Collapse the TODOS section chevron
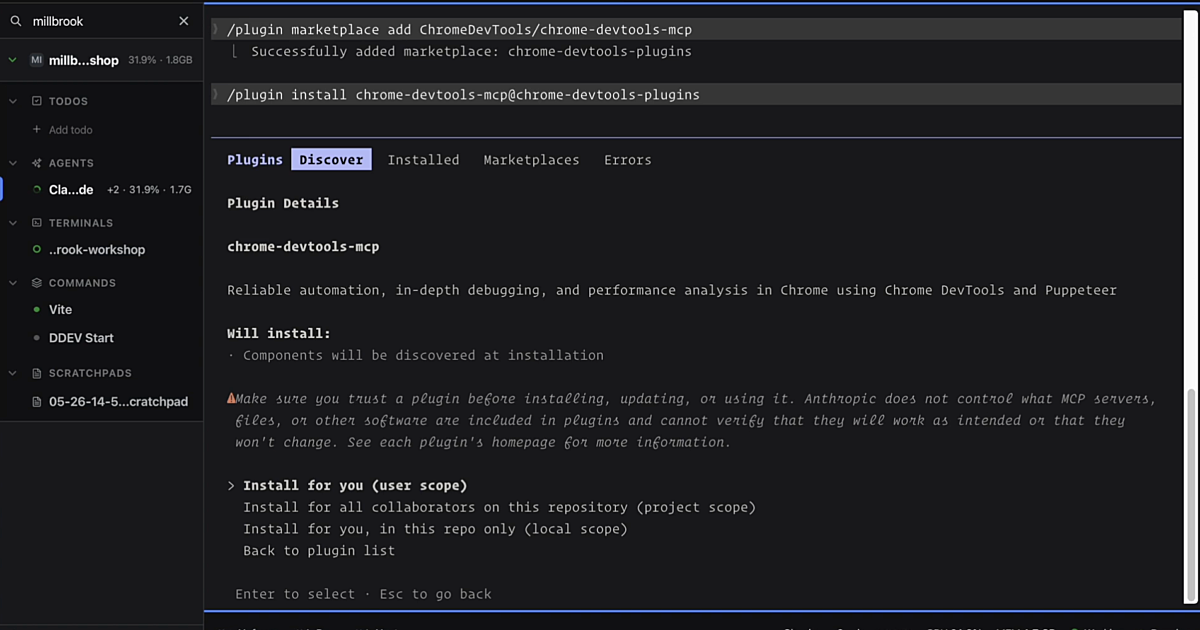1200x630 pixels. (x=13, y=101)
